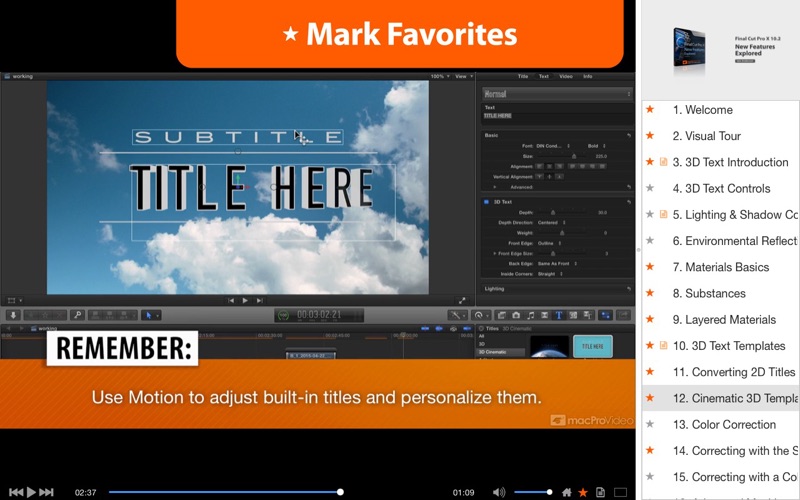The width and height of the screenshot is (800, 500).
Task: Reset the Lighting section with arrow icon
Action: click(x=629, y=289)
